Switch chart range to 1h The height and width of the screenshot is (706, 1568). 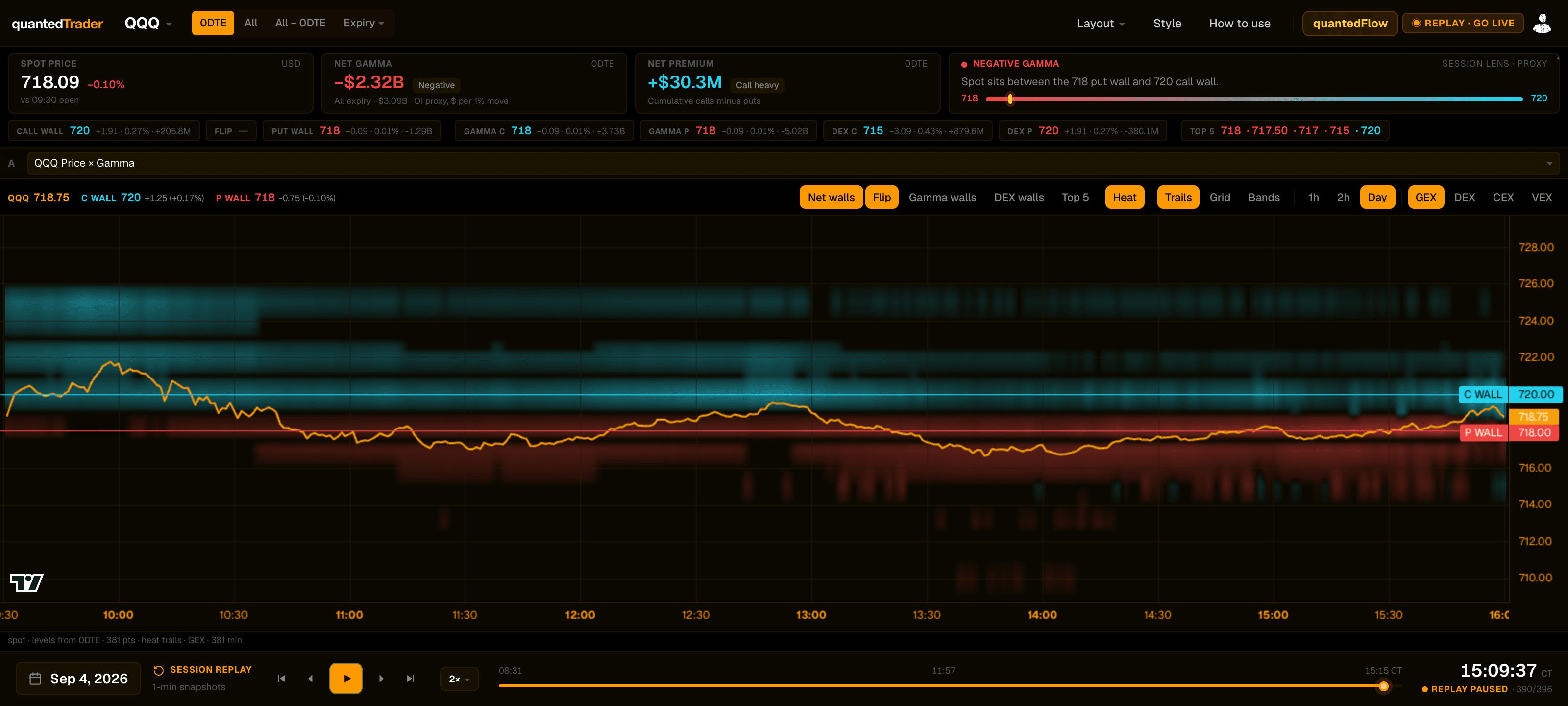point(1314,198)
